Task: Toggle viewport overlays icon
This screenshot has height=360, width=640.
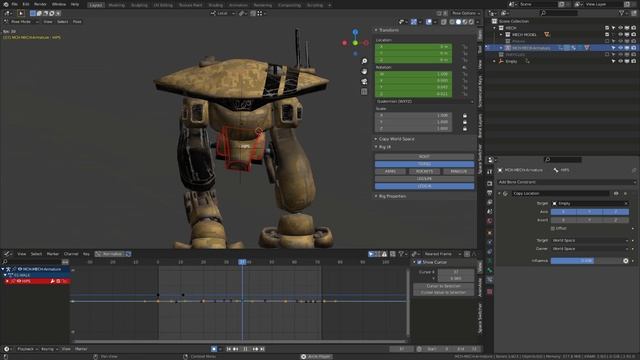Action: click(429, 22)
